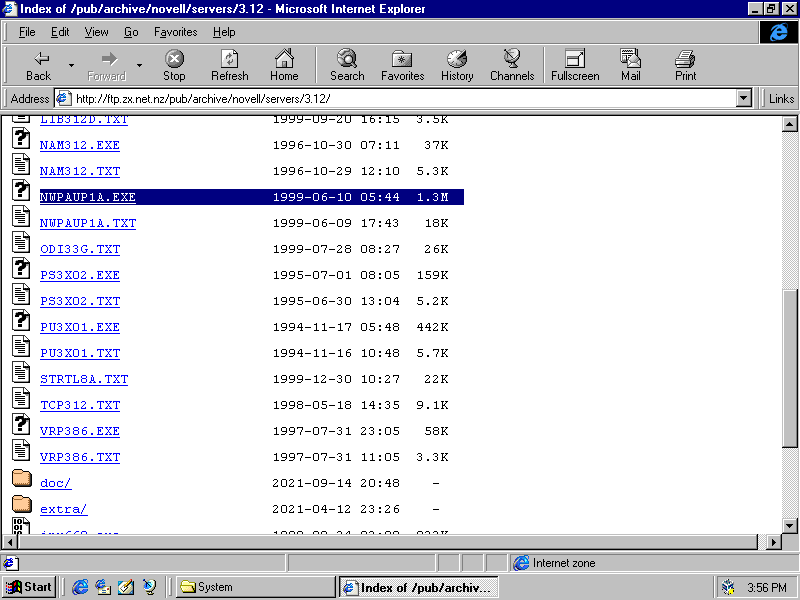Open the Help menu

(x=224, y=32)
